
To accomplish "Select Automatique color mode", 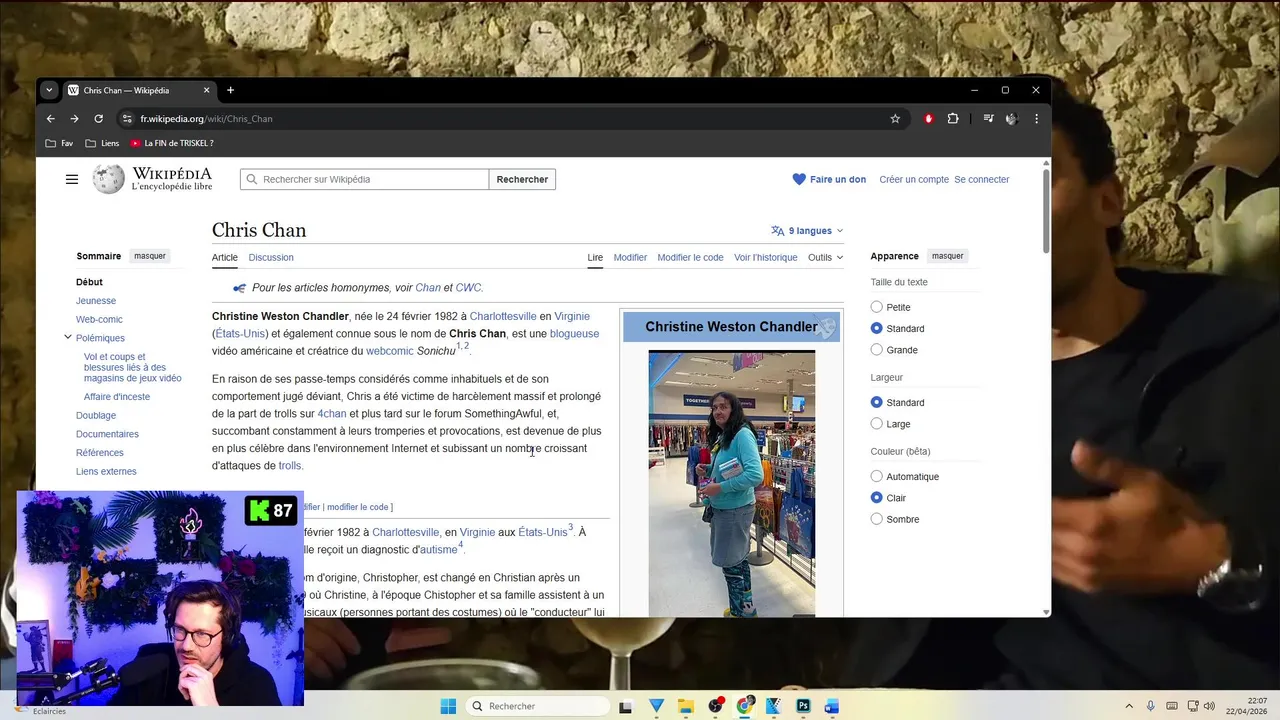I will click(x=877, y=476).
